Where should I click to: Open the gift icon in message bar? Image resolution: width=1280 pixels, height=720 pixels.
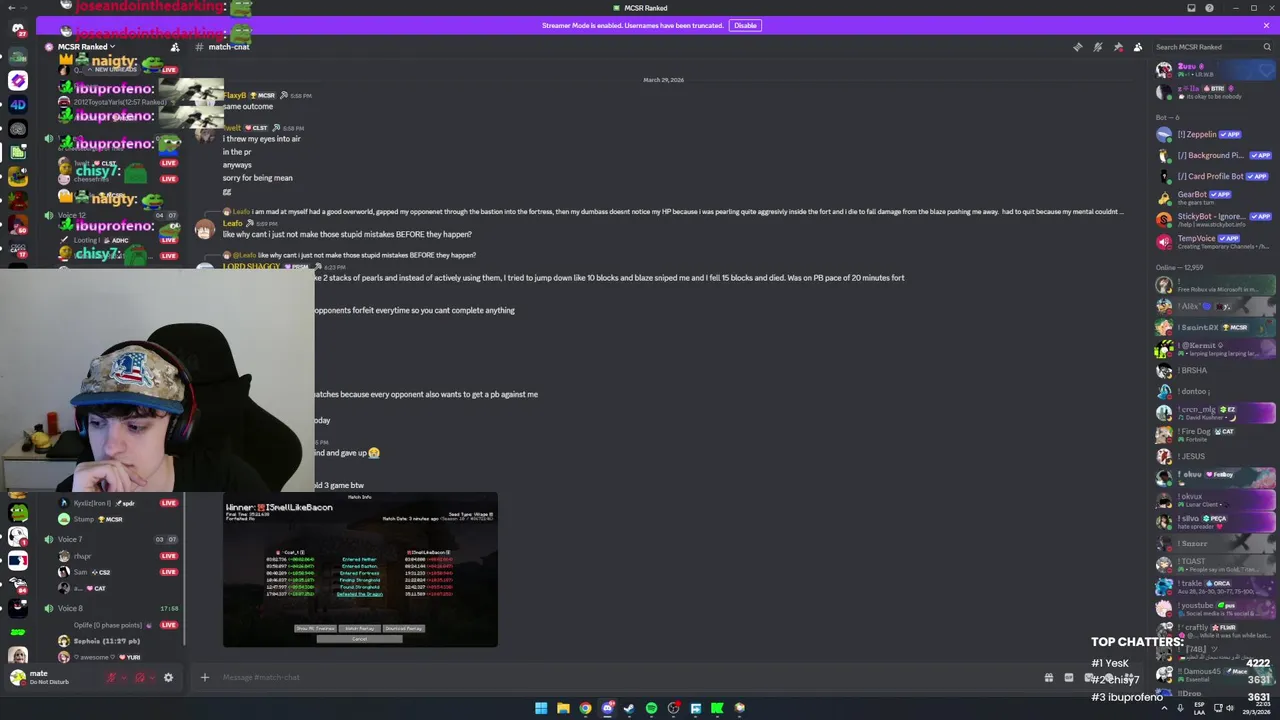[x=1048, y=678]
